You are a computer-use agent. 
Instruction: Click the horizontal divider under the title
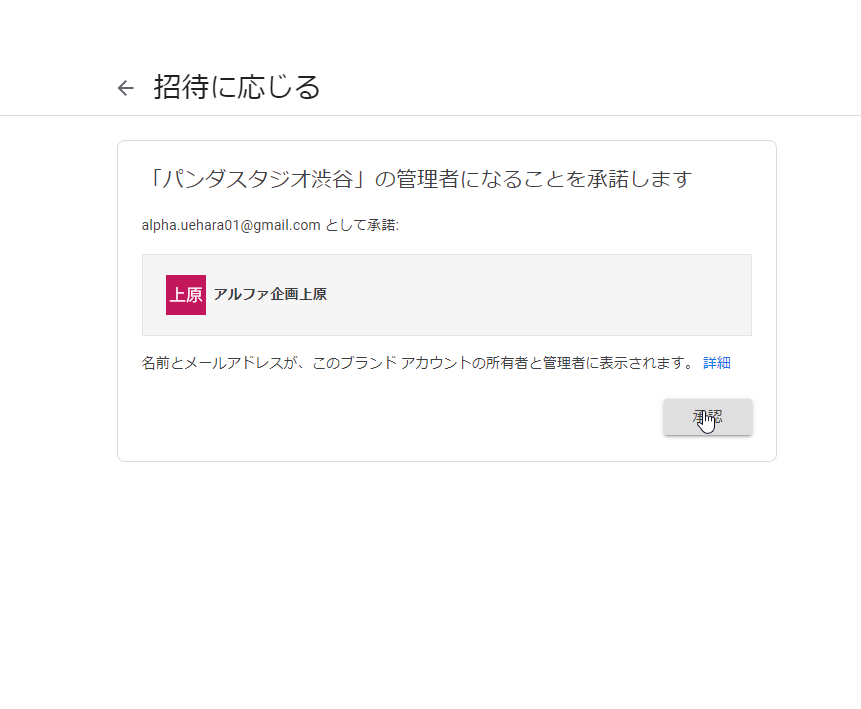(430, 115)
